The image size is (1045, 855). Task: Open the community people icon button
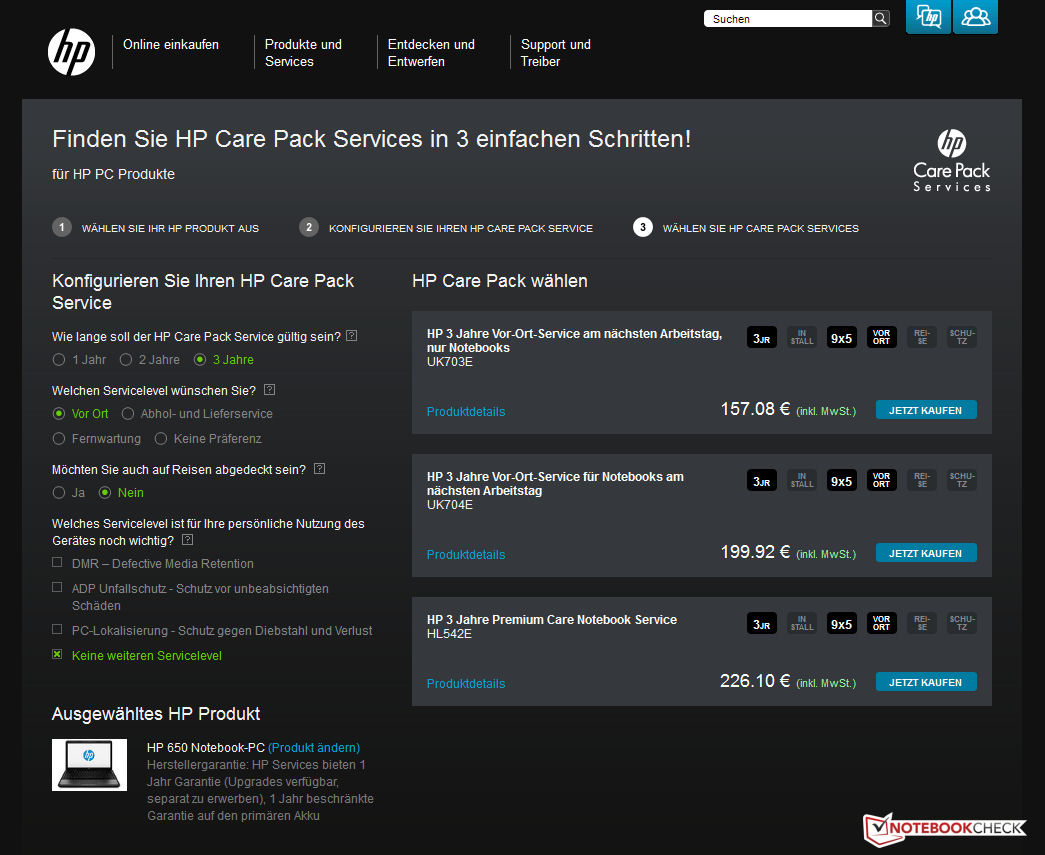point(976,16)
